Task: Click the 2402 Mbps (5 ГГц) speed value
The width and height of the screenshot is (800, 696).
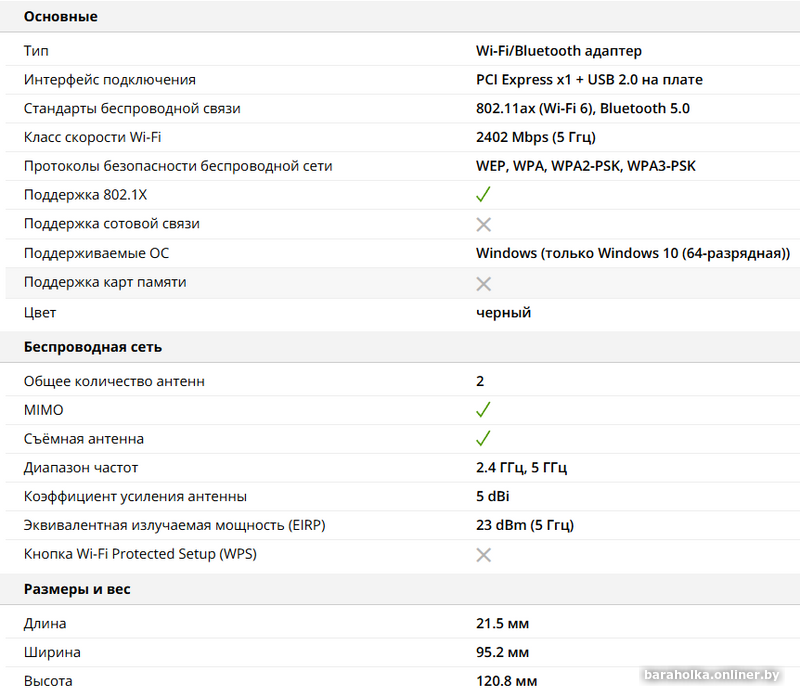Action: tap(536, 137)
